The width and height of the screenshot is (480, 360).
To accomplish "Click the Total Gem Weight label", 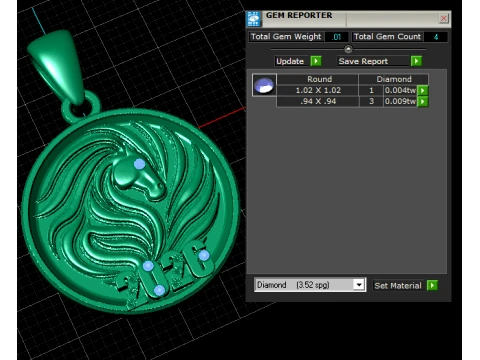I will click(x=286, y=37).
